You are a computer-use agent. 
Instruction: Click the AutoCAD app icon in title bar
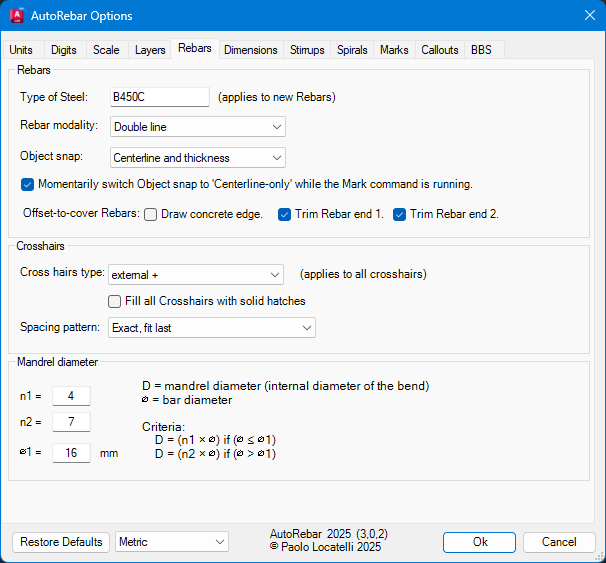(18, 16)
